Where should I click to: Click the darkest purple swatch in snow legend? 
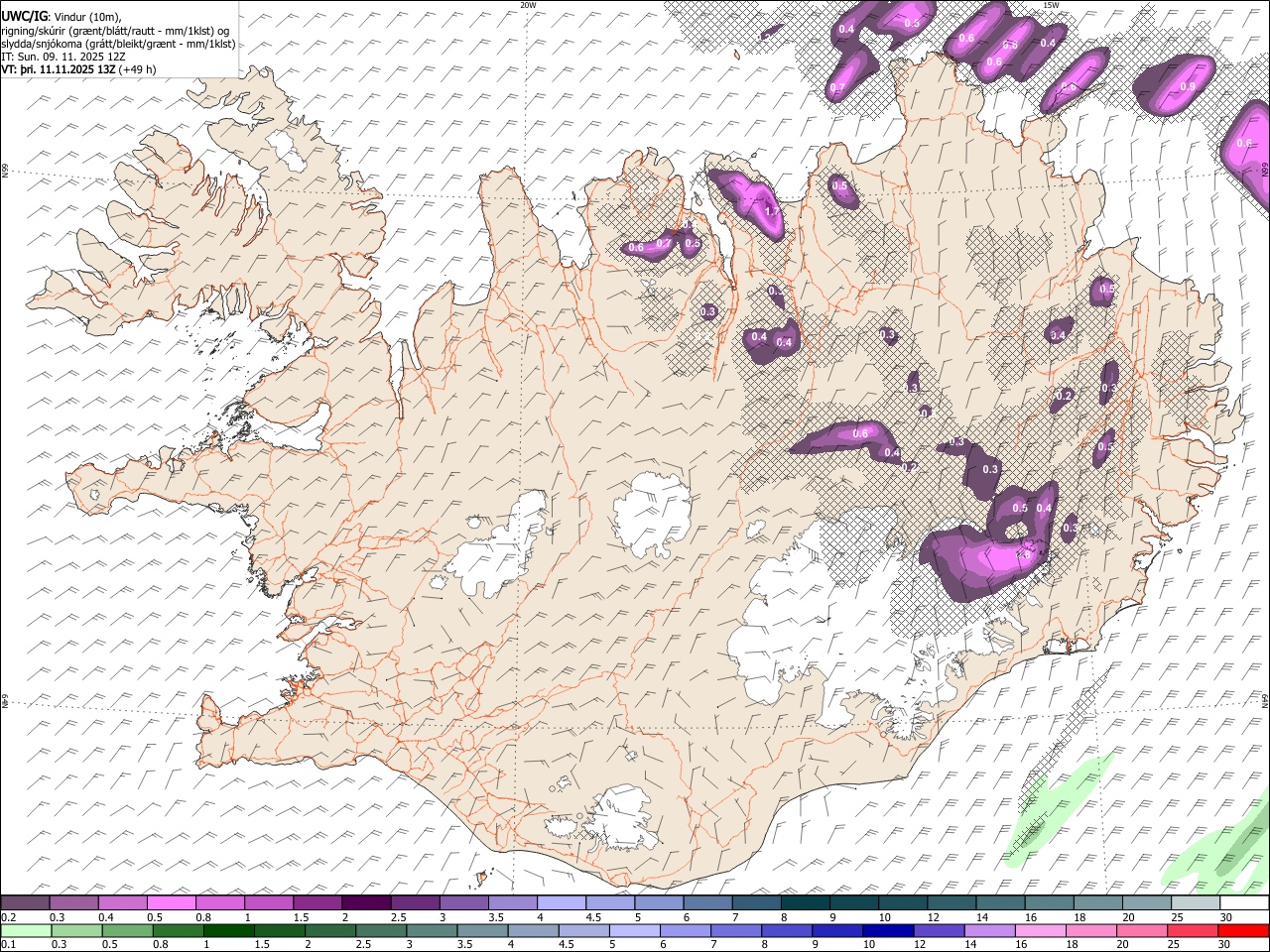pyautogui.click(x=365, y=903)
